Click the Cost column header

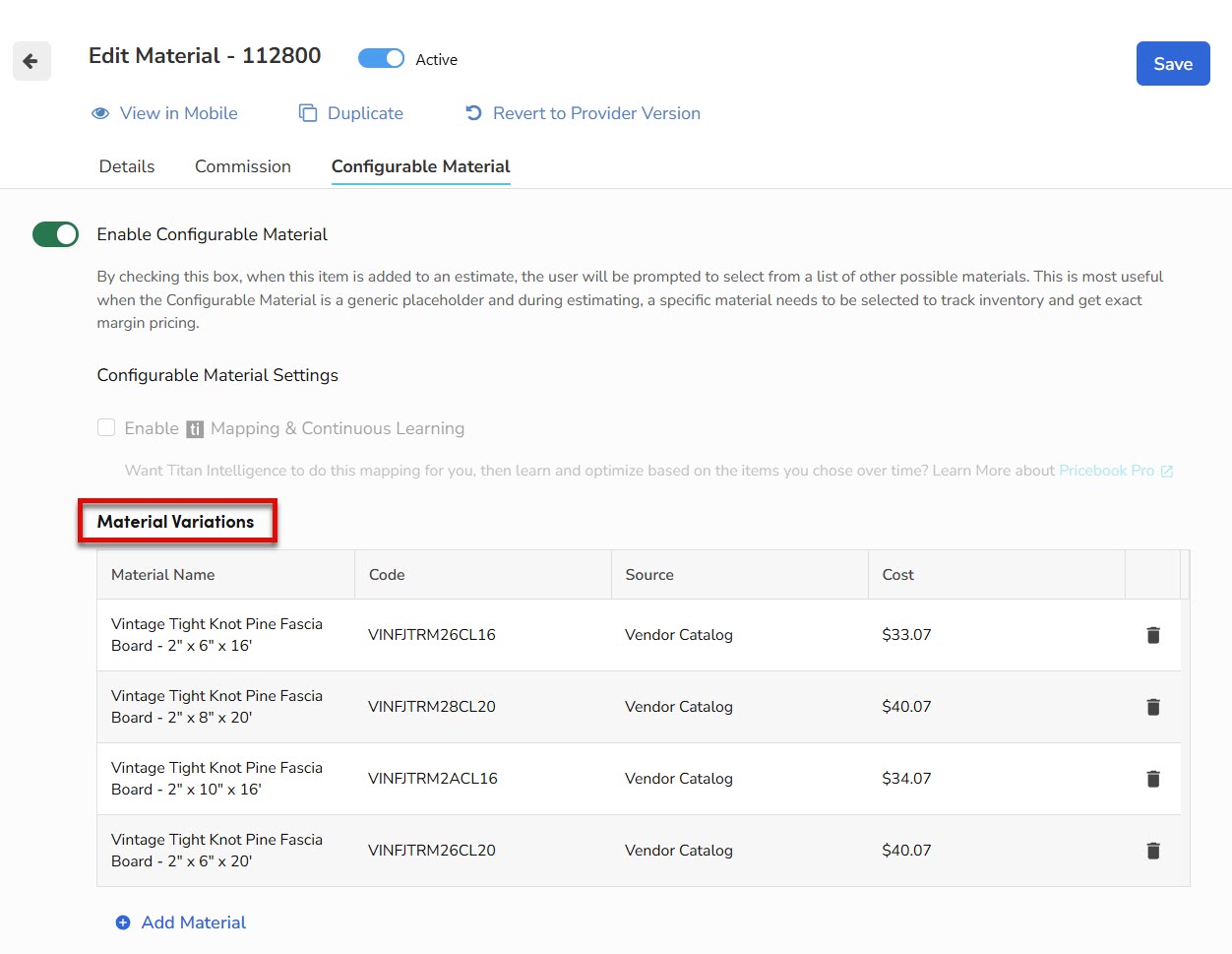pyautogui.click(x=898, y=575)
